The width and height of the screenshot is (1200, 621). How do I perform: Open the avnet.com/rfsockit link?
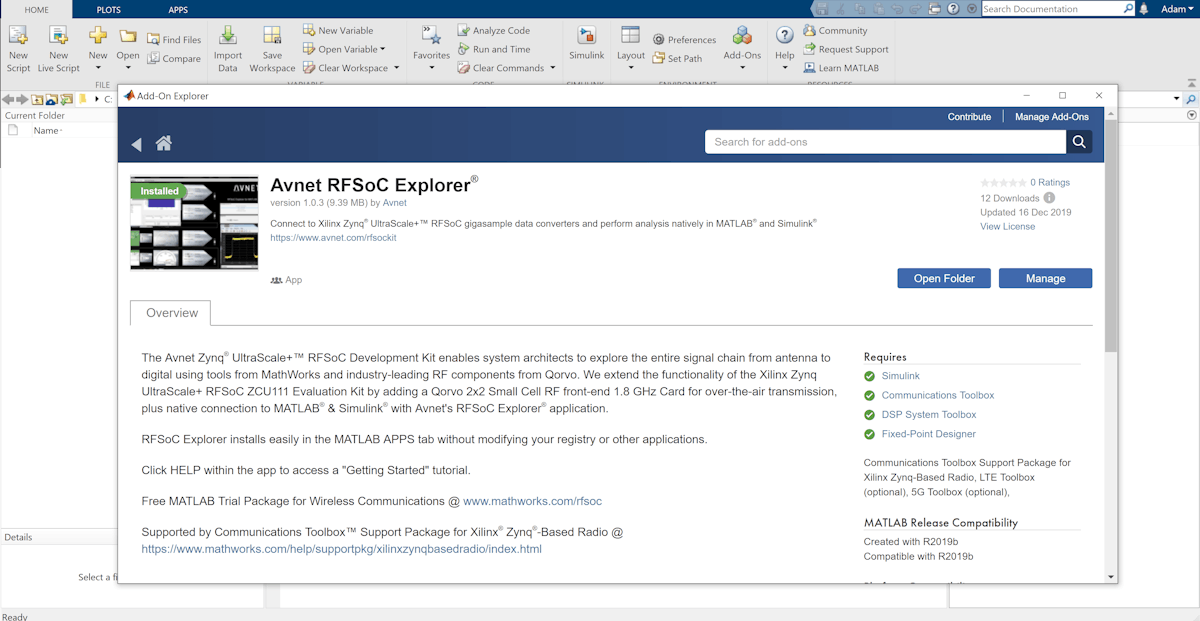point(333,238)
